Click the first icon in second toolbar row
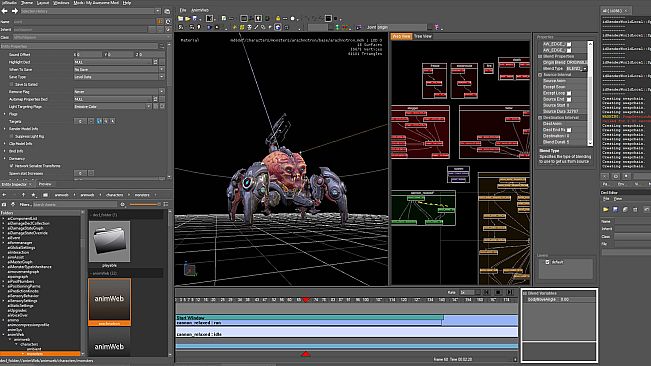 coord(181,27)
